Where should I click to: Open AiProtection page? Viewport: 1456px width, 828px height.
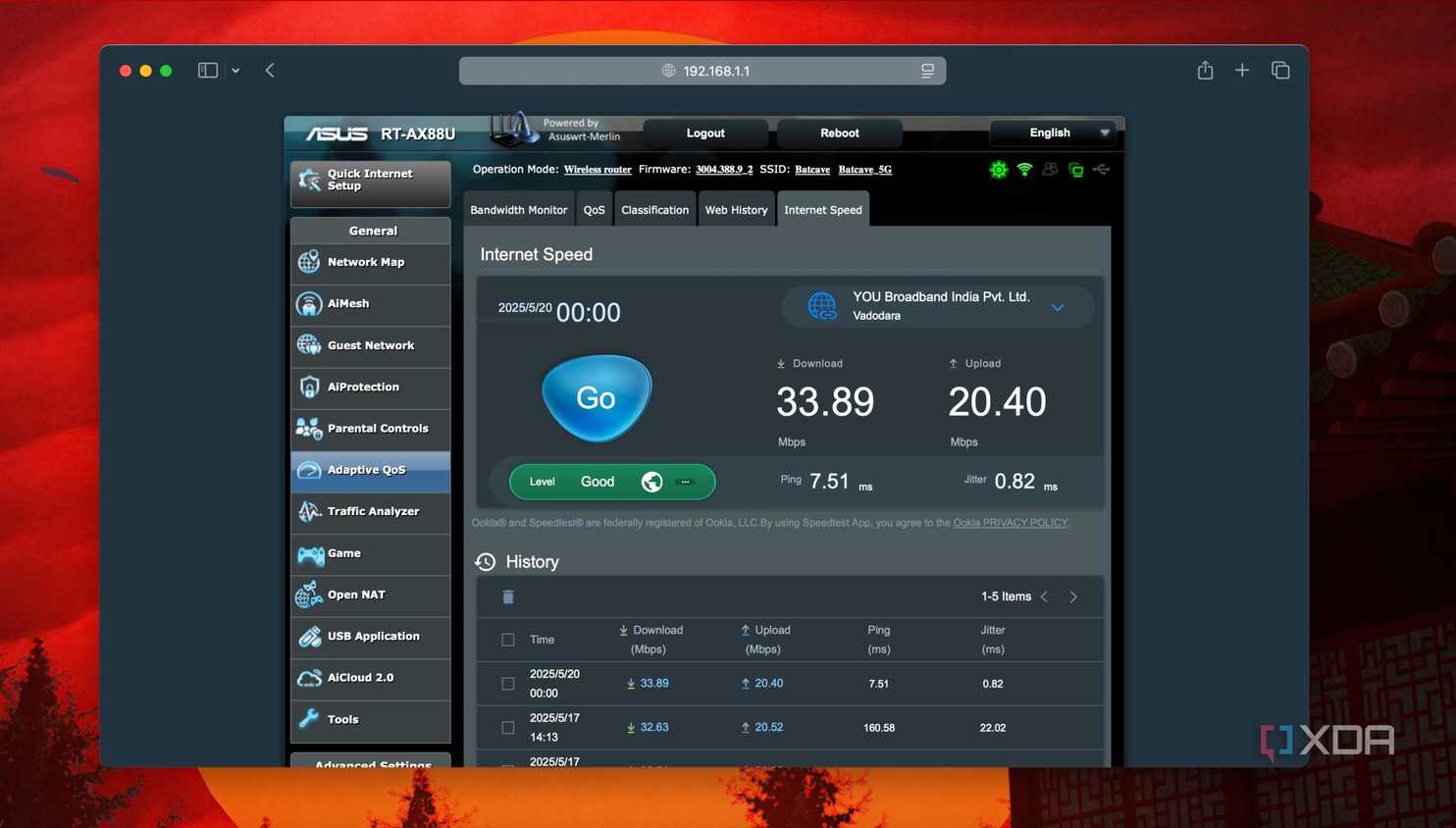coord(371,388)
